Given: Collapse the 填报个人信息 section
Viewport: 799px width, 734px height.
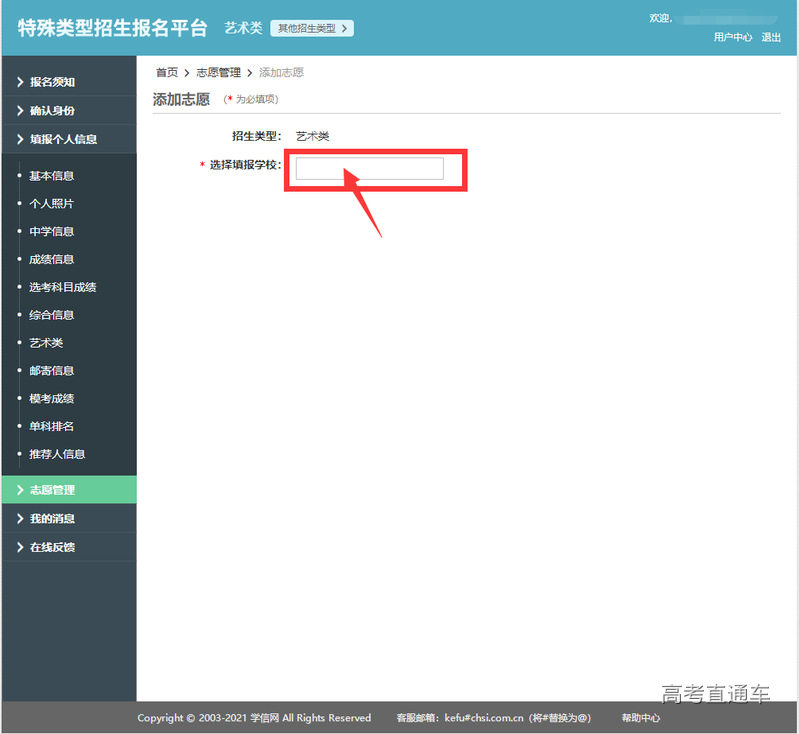Looking at the screenshot, I should [62, 140].
